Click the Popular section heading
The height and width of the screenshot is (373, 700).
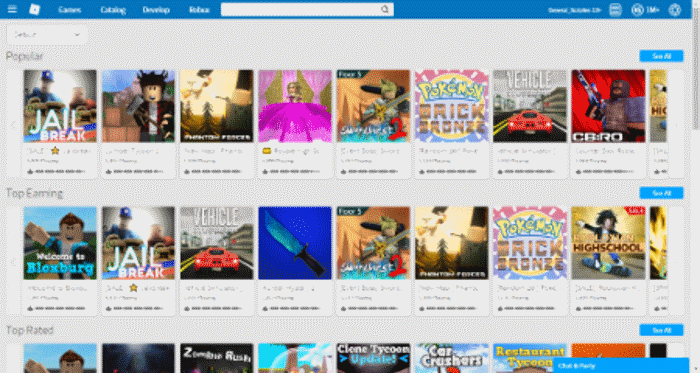click(25, 56)
